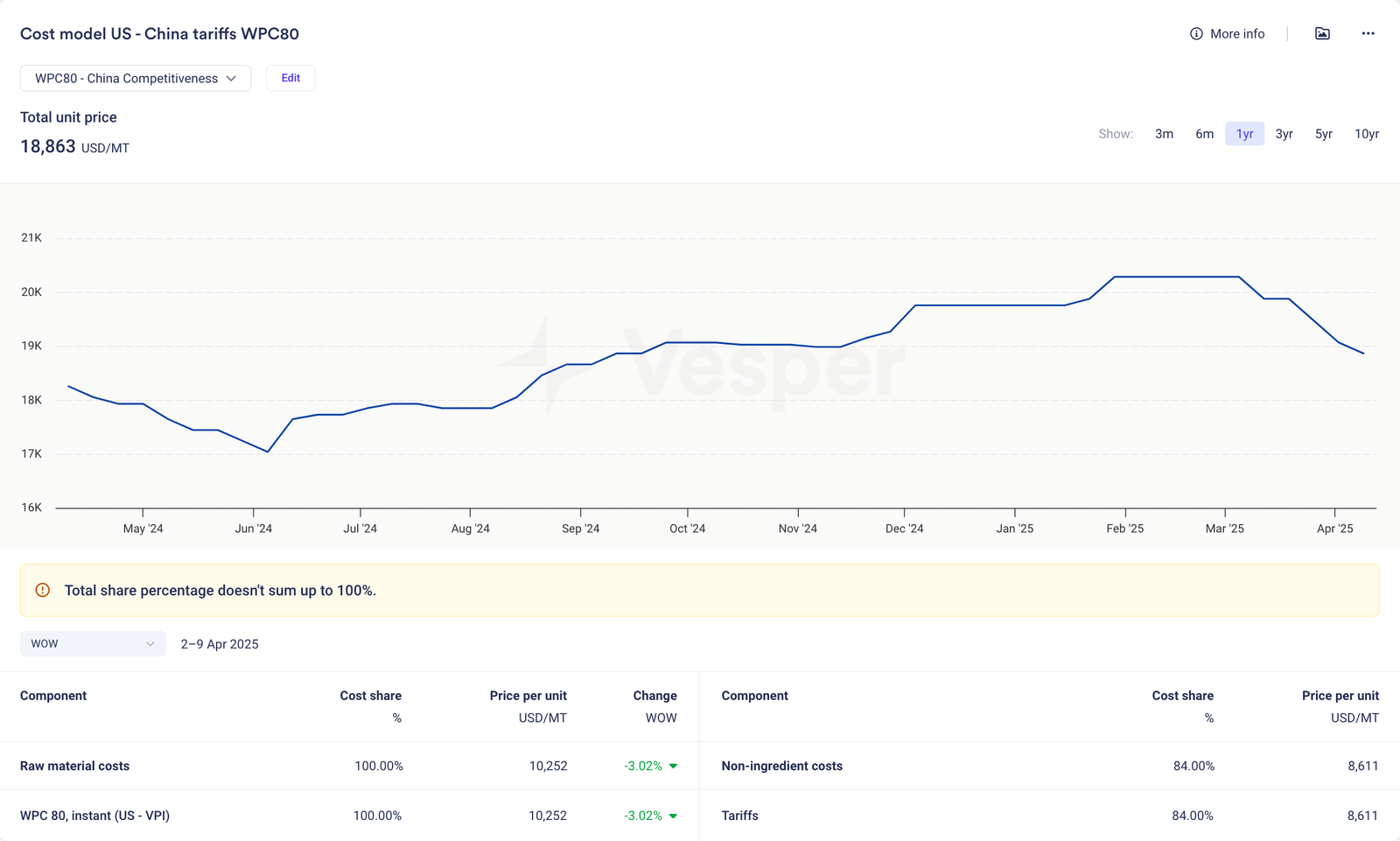Switch chart to 5yr range
Screen dimensions: 1400x841
[1323, 134]
